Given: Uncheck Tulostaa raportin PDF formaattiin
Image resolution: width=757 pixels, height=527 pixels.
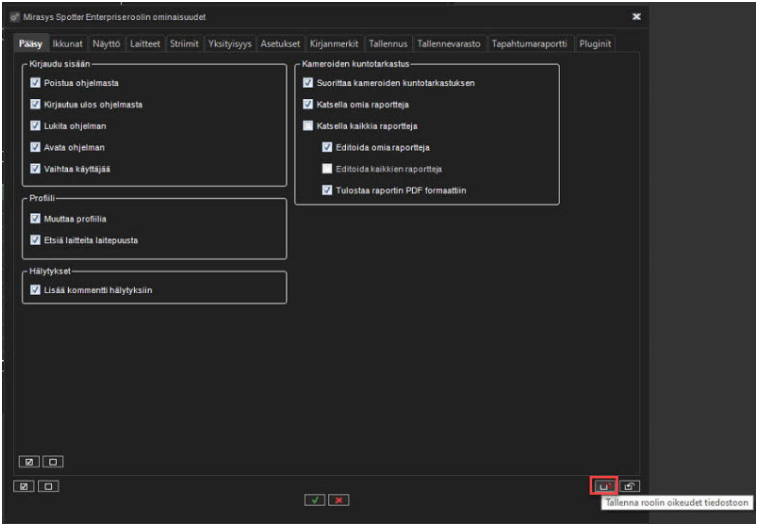Looking at the screenshot, I should pyautogui.click(x=327, y=190).
